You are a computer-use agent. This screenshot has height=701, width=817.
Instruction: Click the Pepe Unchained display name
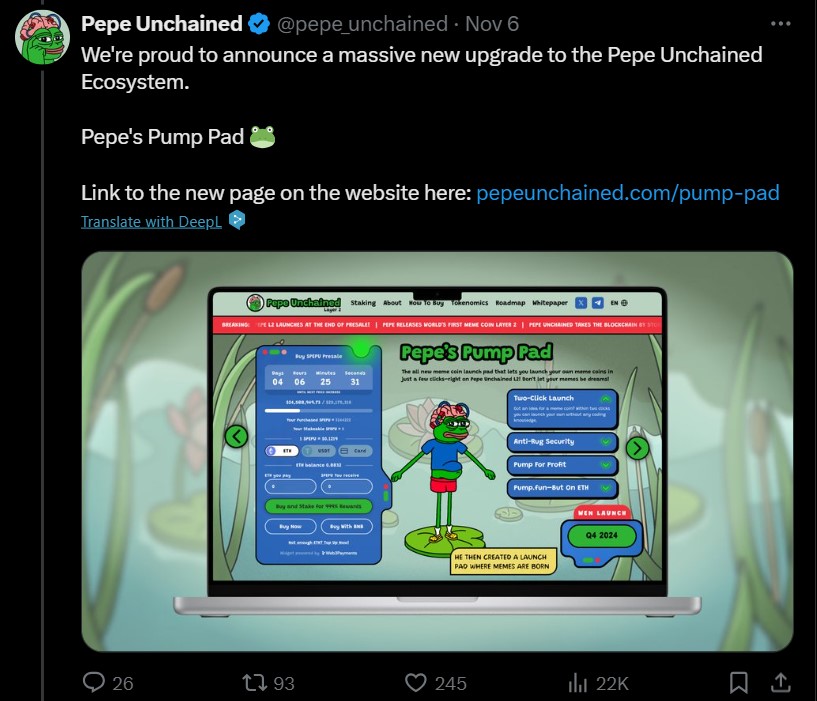tap(162, 24)
